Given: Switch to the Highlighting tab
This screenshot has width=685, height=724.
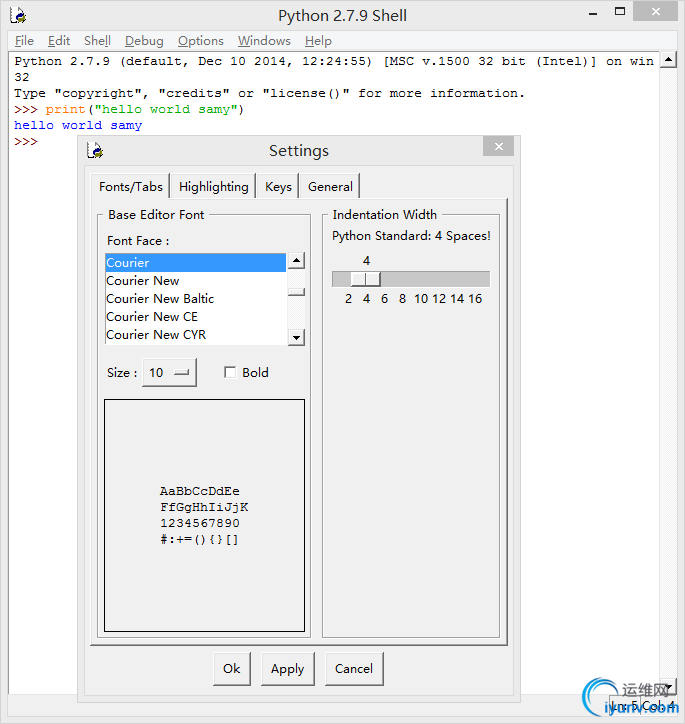Looking at the screenshot, I should click(x=213, y=187).
